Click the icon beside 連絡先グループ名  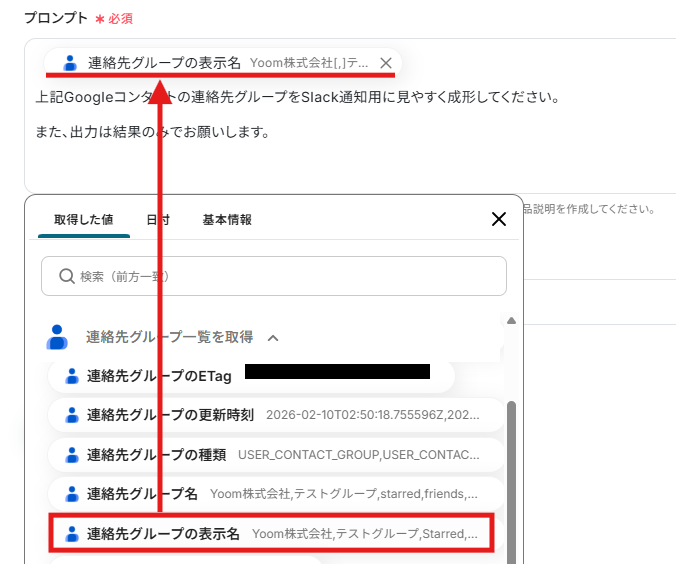72,494
